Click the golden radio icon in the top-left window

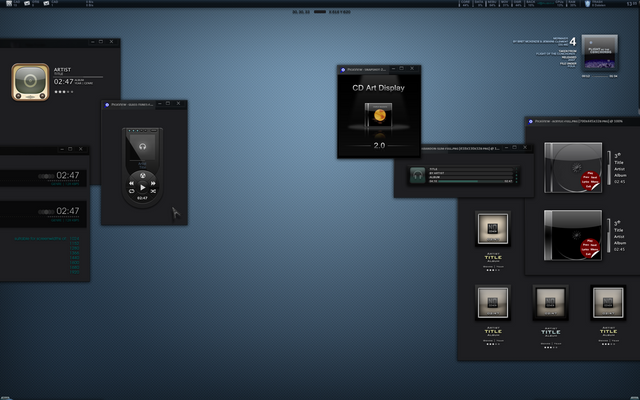point(30,82)
